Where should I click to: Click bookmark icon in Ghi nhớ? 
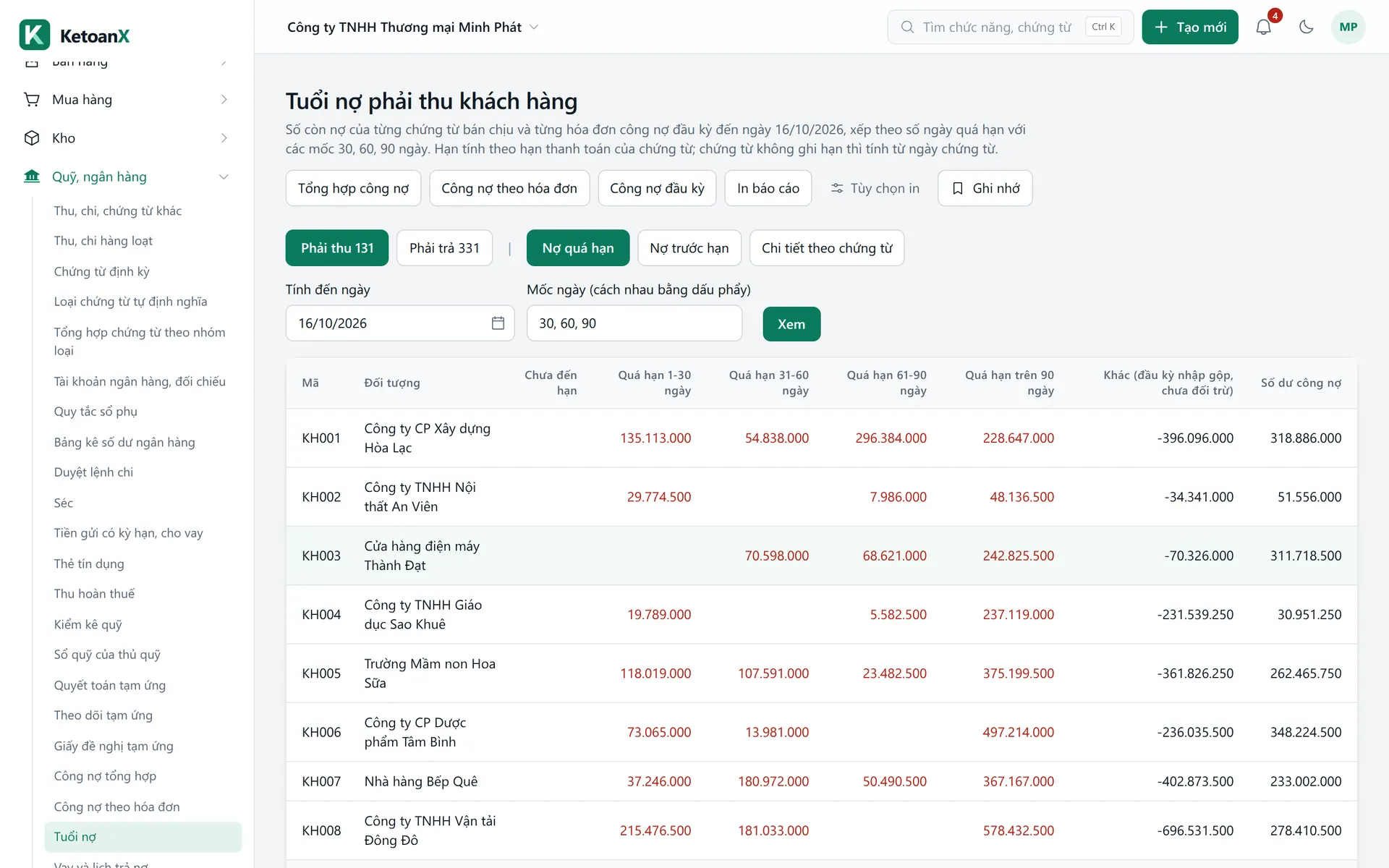pos(958,188)
